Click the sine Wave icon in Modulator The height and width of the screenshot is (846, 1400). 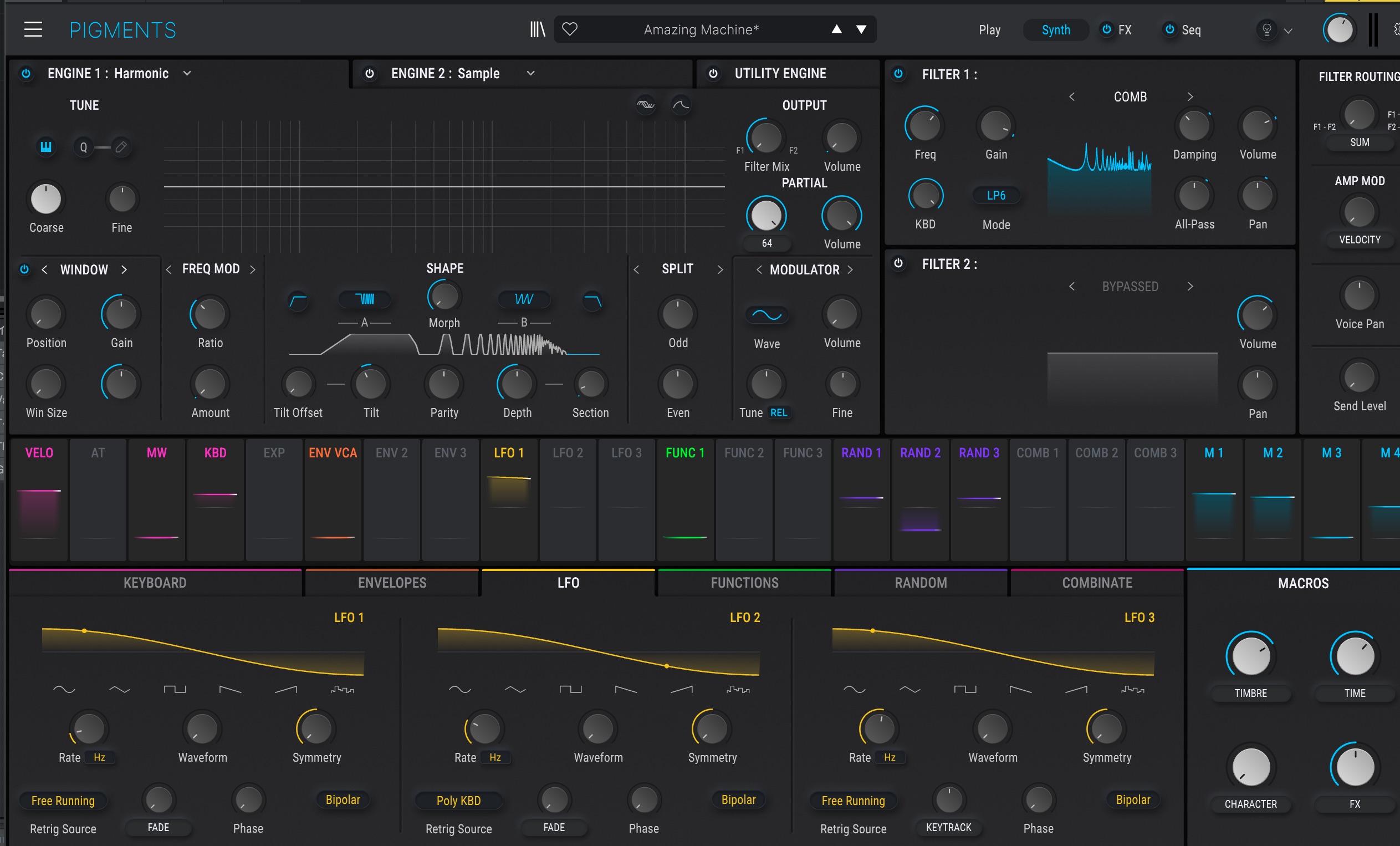(767, 315)
